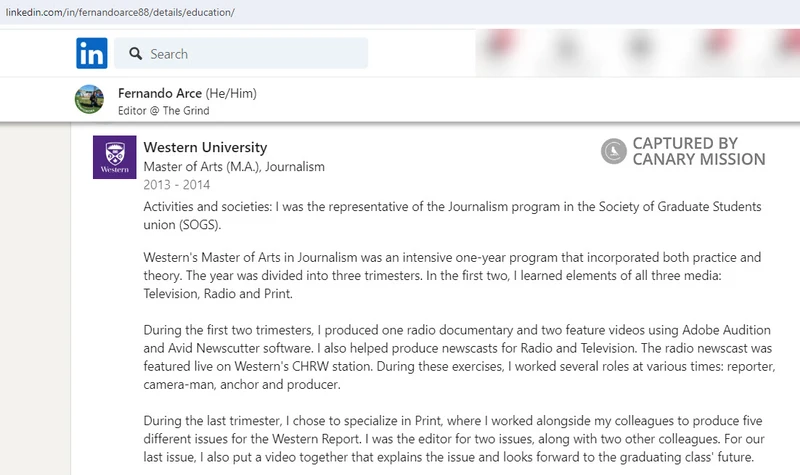
Task: Click the 'Activities and societies' paragraph
Action: 452,215
